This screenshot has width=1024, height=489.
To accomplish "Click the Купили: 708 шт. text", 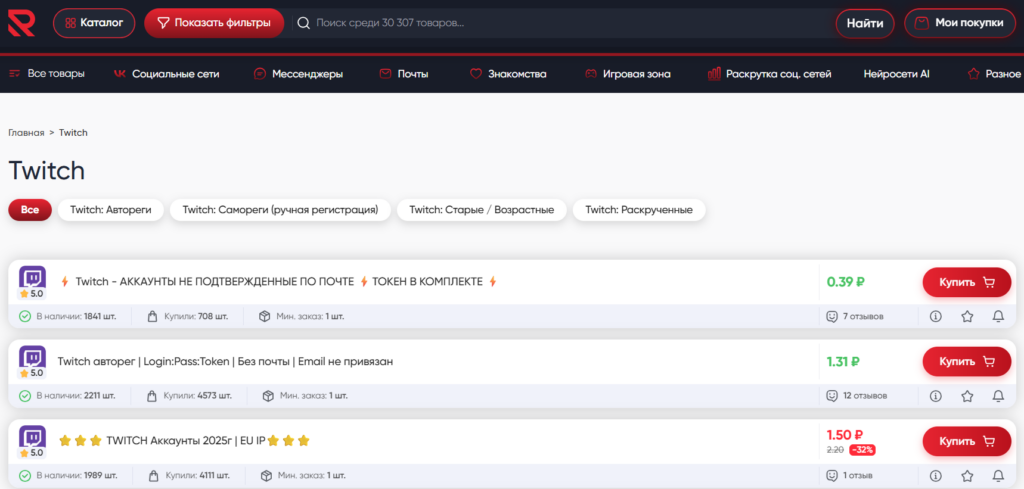I will (x=196, y=317).
